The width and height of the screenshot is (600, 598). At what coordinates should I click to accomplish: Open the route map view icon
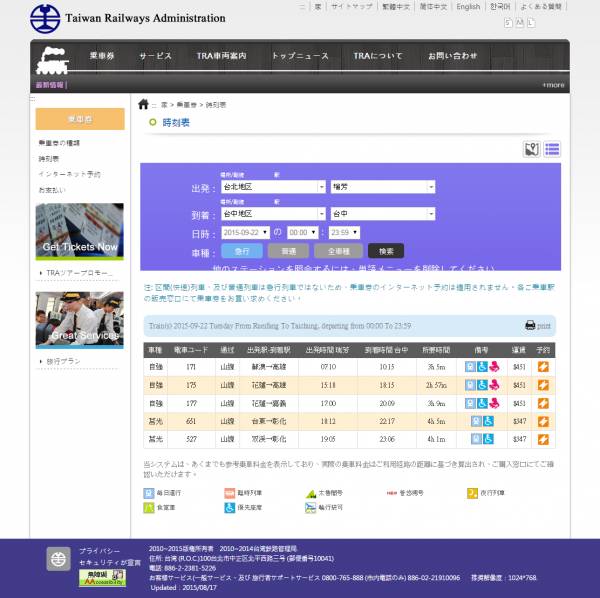(x=532, y=149)
